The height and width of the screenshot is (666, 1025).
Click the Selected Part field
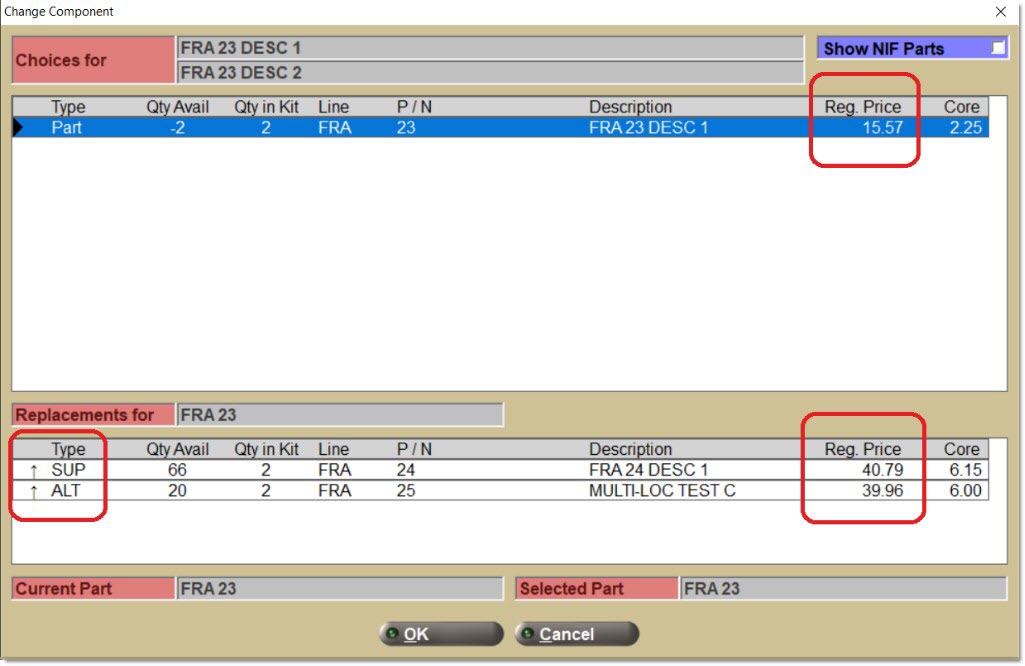(842, 589)
